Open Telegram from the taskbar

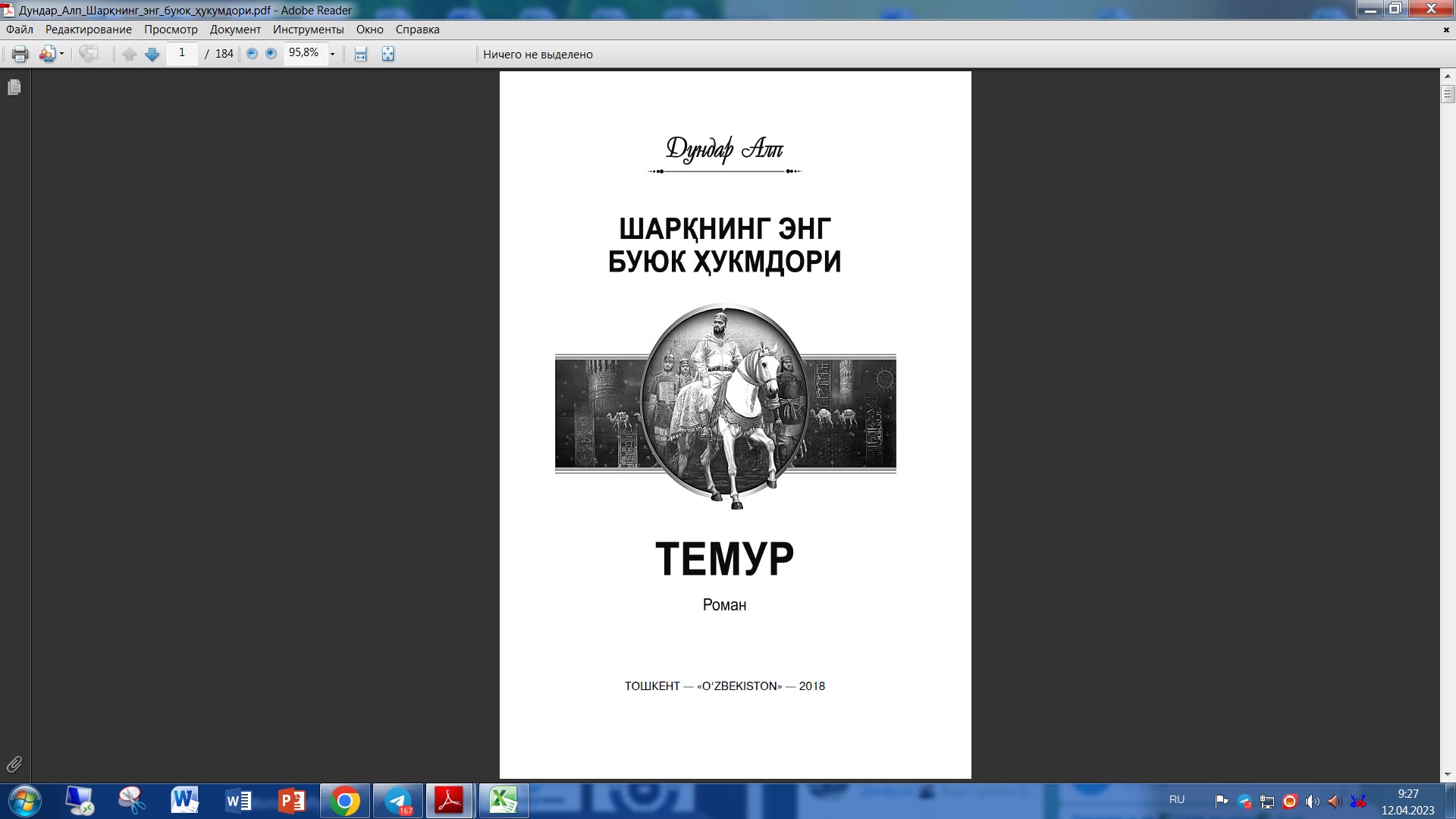pos(397,801)
